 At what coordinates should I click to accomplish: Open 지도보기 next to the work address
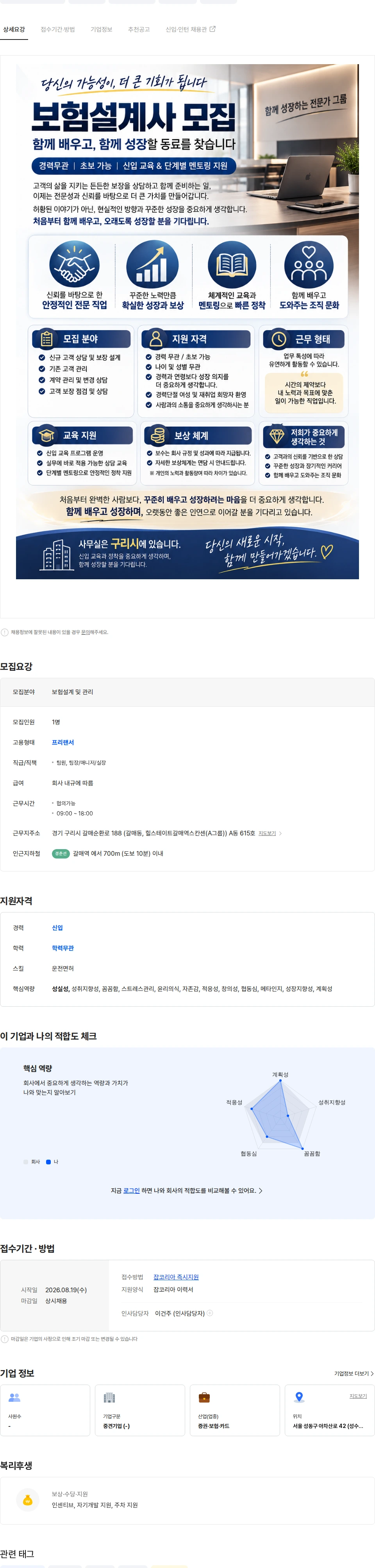pyautogui.click(x=267, y=833)
